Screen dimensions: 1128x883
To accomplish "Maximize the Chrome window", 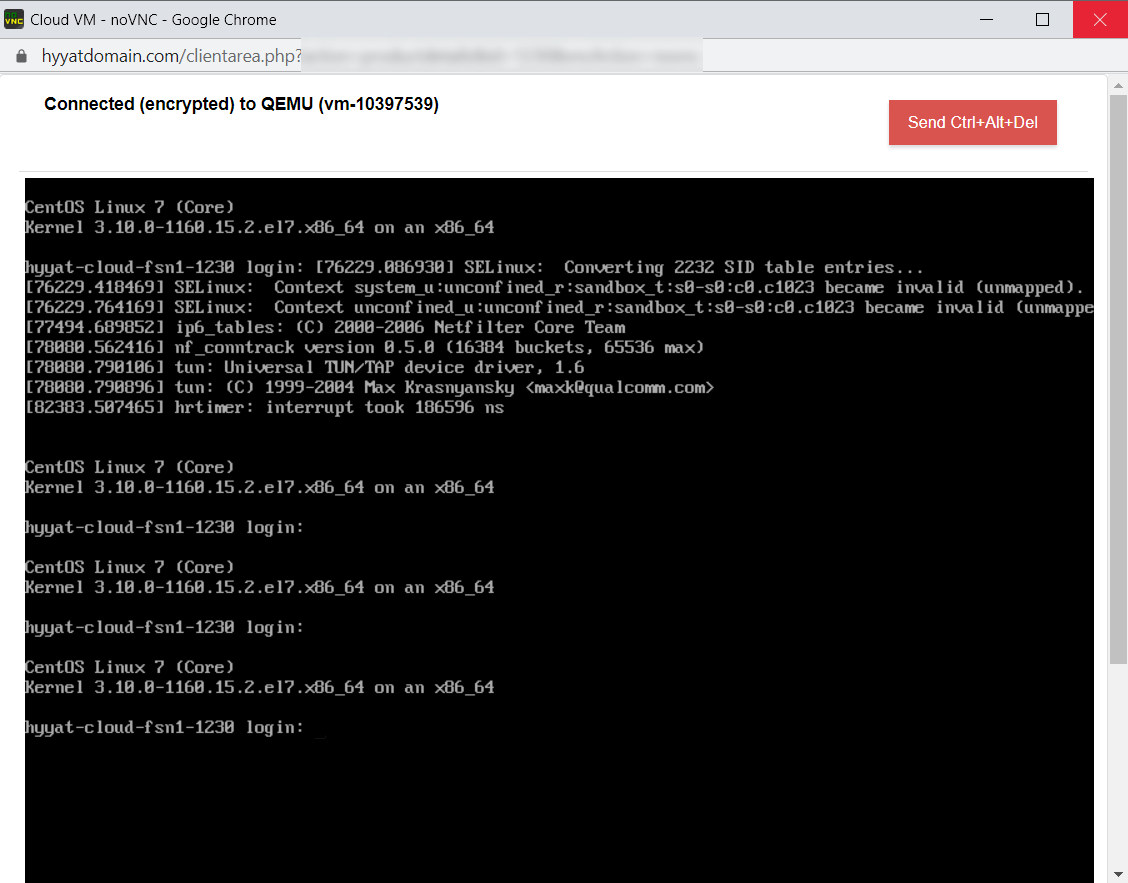I will pos(1042,19).
